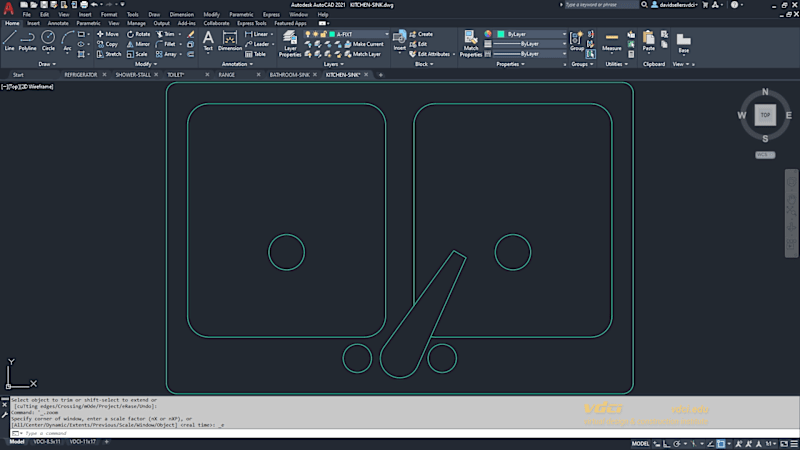Toggle Object Snap Tracking in status bar
This screenshot has height=450, width=800.
click(710, 444)
